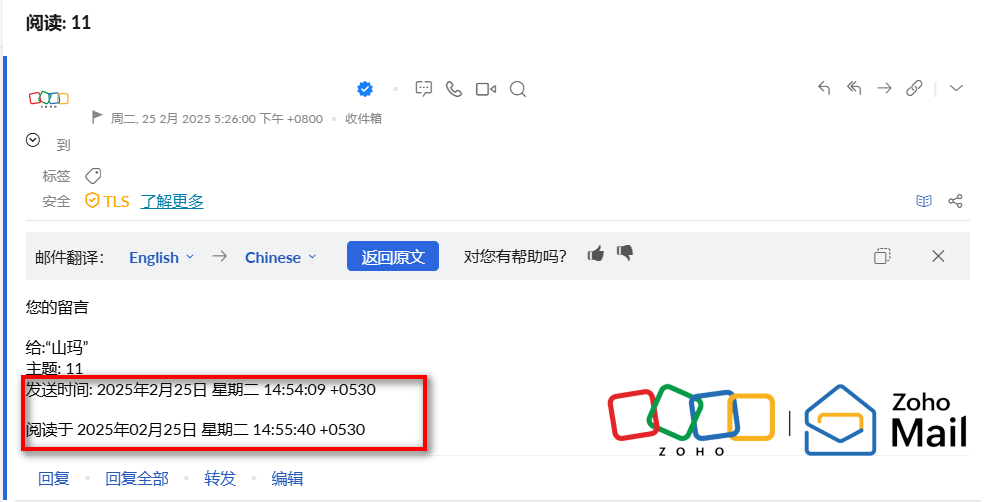Click the forward arrow icon
985x502 pixels.
click(x=884, y=88)
